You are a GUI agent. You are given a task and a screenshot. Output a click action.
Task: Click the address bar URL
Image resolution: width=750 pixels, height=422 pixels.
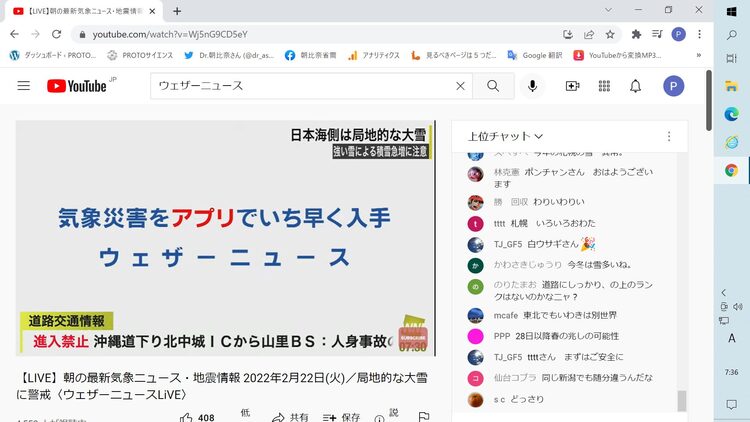coord(170,34)
